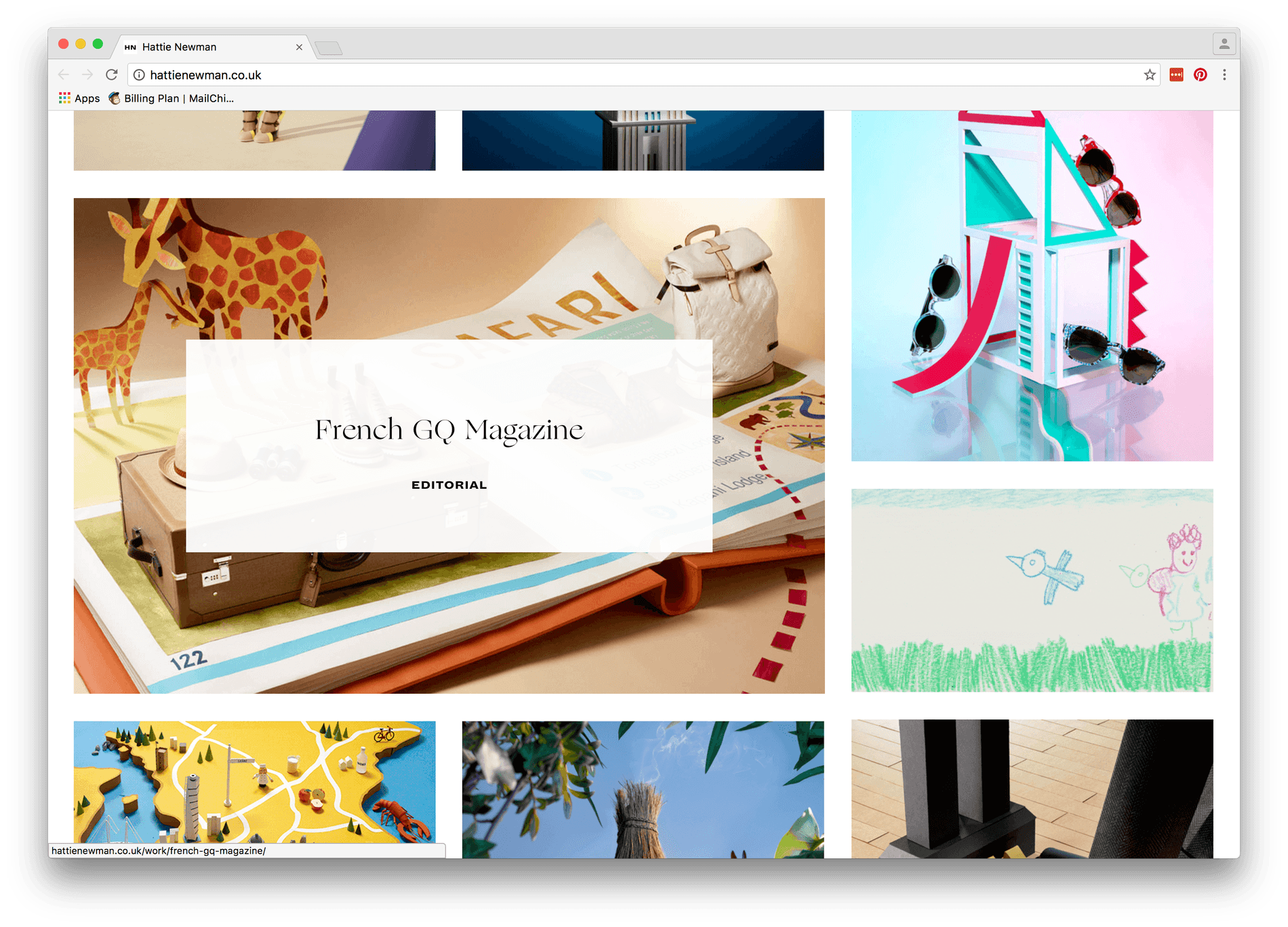Open the yellow paper map thumbnail
1288x927 pixels.
254,782
